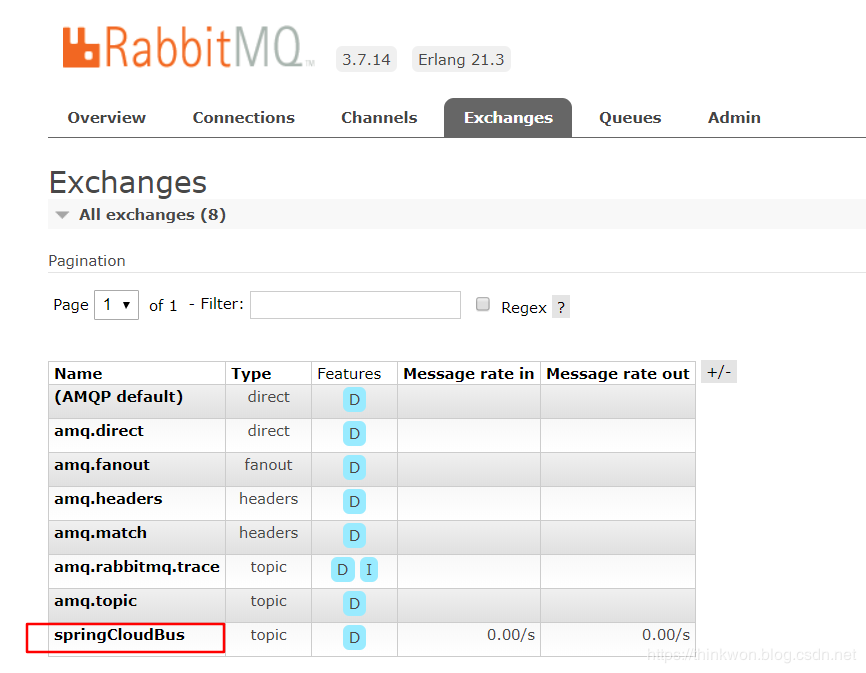This screenshot has width=866, height=673.
Task: Click the D feature badge for amq.direct
Action: click(354, 434)
